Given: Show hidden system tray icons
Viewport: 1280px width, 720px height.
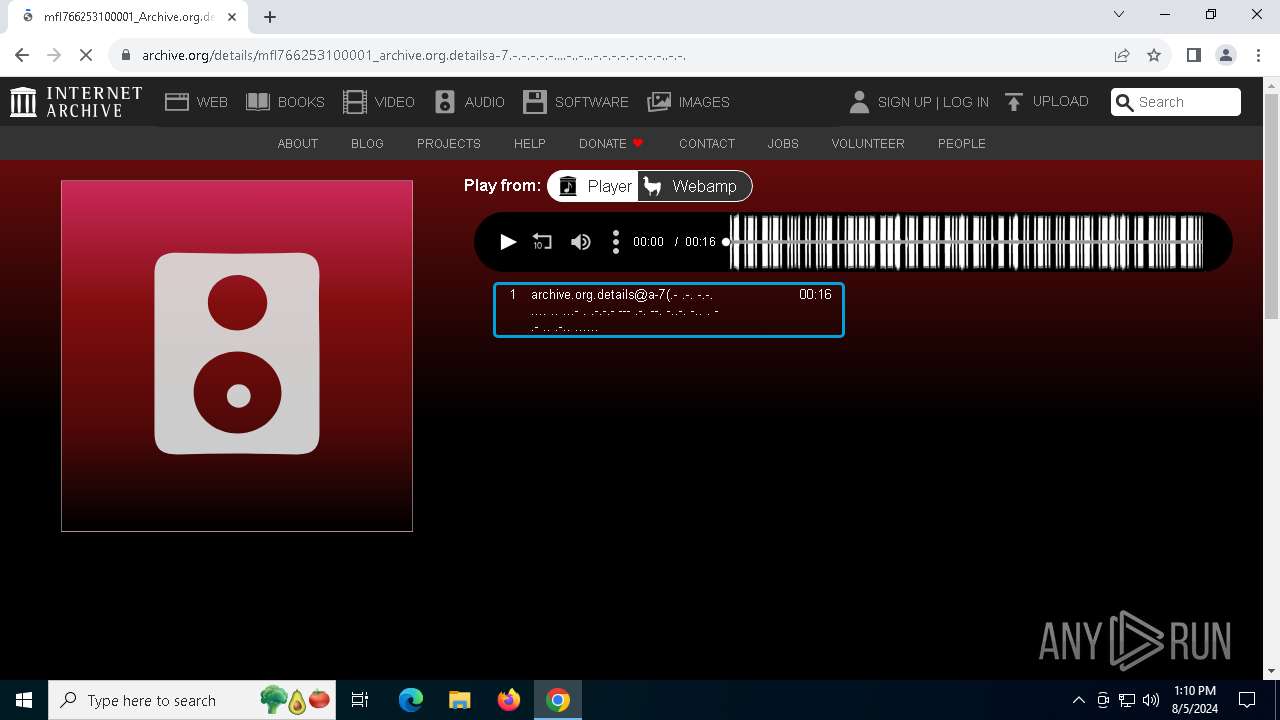Looking at the screenshot, I should pyautogui.click(x=1078, y=700).
